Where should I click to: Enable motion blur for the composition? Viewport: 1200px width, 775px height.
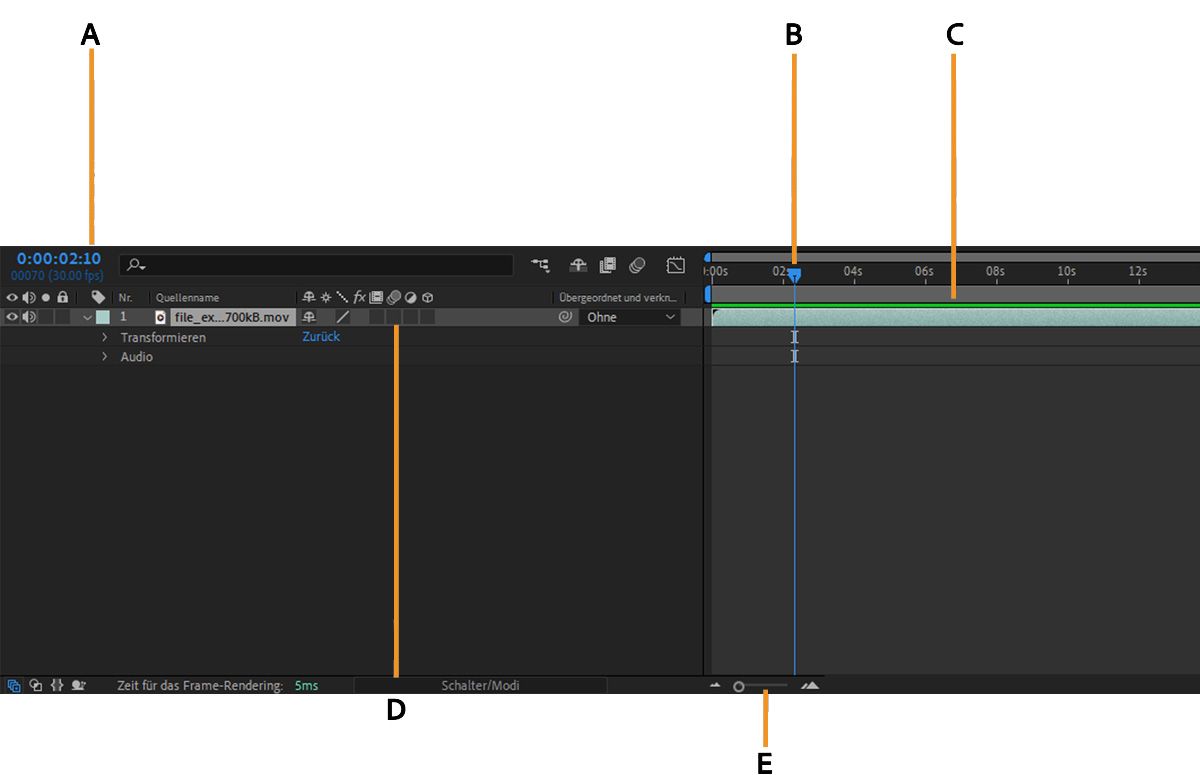[x=637, y=265]
